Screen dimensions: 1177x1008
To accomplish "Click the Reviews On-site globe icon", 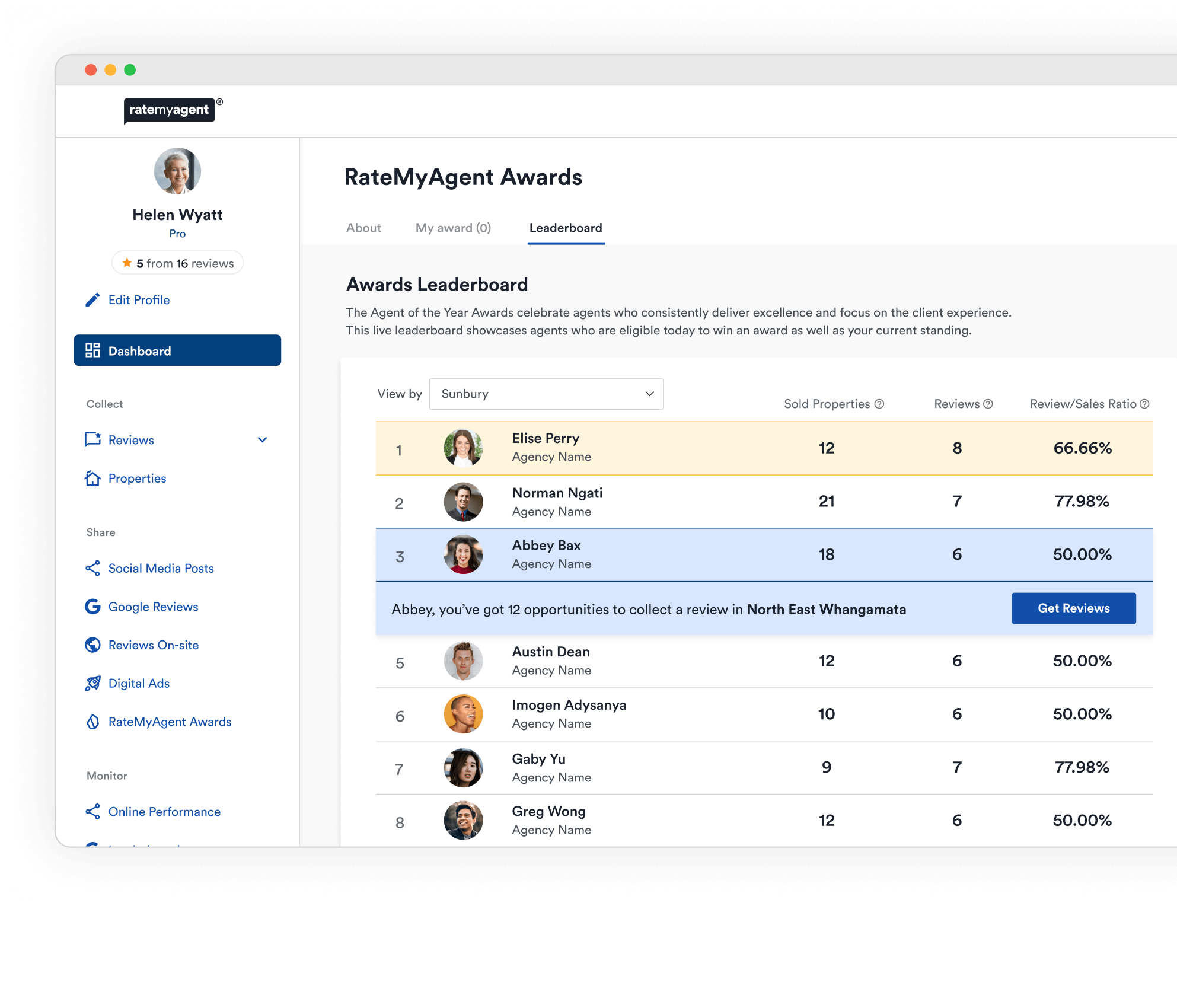I will pos(92,645).
